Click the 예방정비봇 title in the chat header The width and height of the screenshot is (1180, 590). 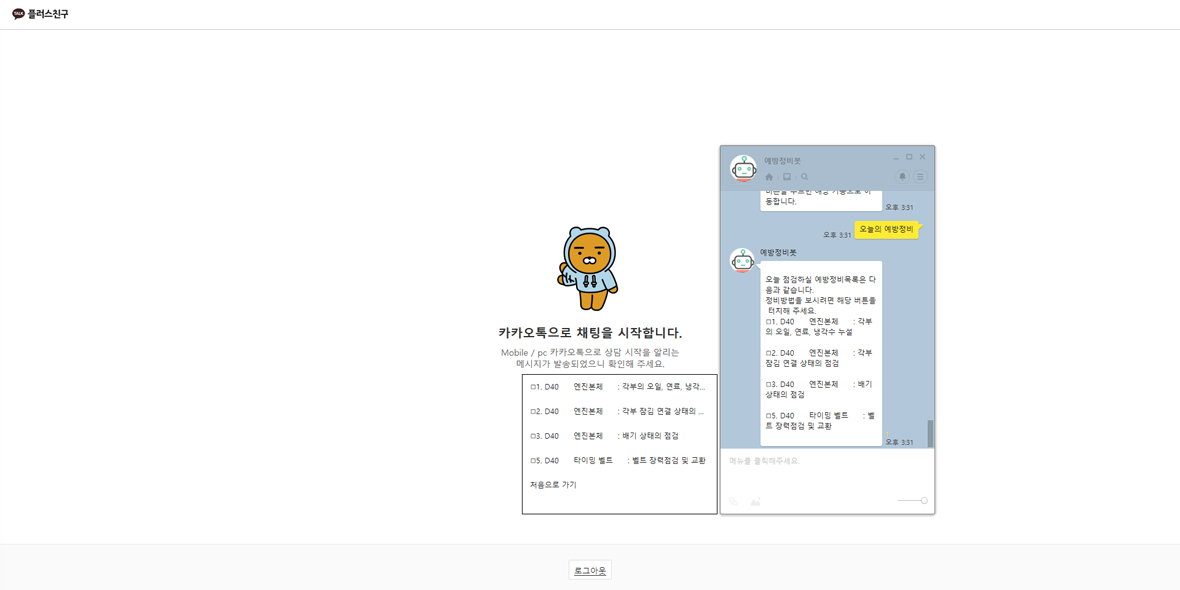pyautogui.click(x=783, y=160)
